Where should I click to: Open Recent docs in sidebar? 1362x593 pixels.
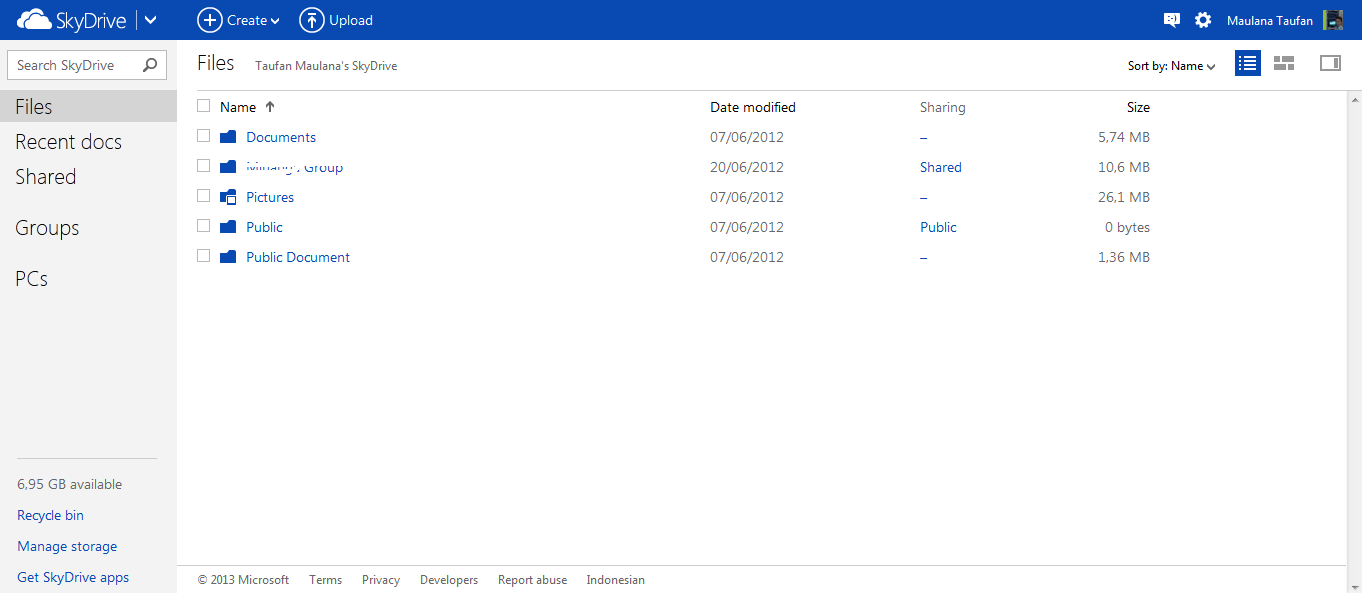pos(68,142)
